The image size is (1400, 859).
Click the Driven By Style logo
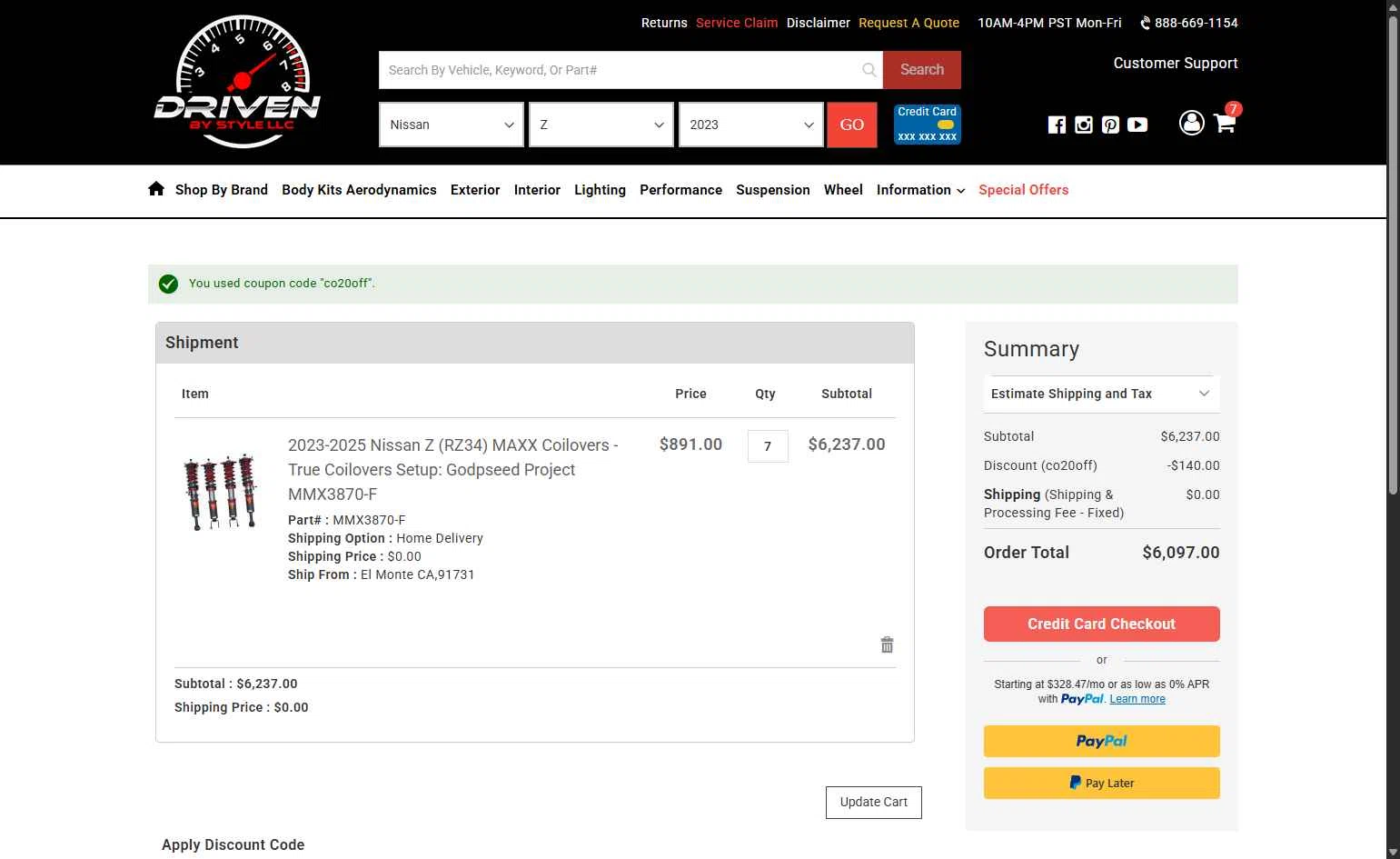[x=237, y=81]
